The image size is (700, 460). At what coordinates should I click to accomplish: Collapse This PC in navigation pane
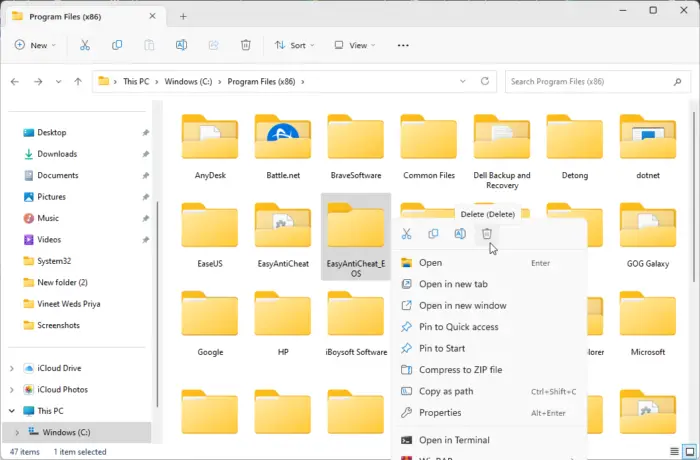(x=12, y=411)
